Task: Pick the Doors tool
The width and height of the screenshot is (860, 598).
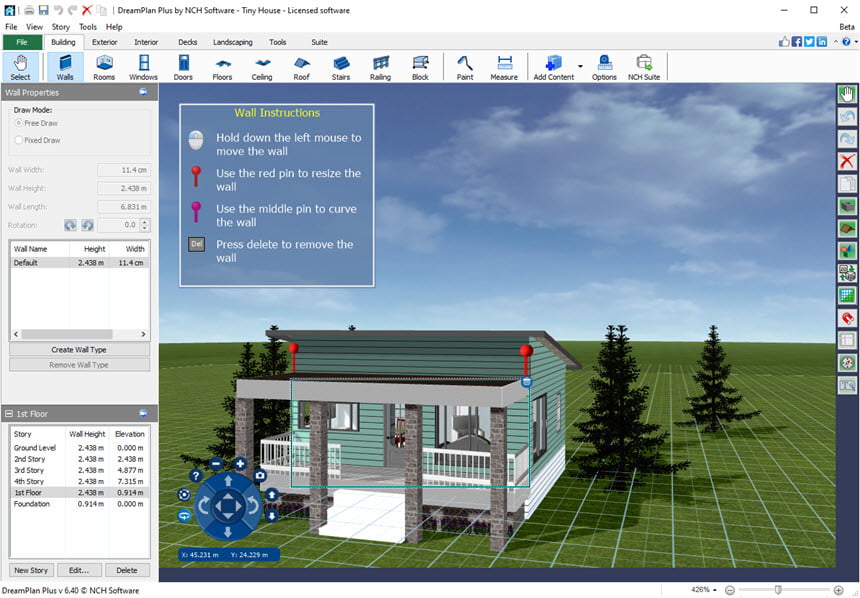Action: (183, 67)
